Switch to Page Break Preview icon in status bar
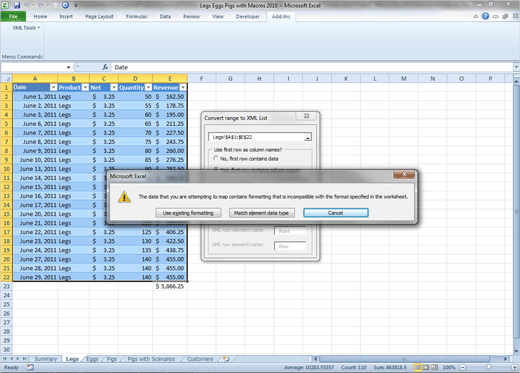Viewport: 520px width, 373px height. (435, 367)
